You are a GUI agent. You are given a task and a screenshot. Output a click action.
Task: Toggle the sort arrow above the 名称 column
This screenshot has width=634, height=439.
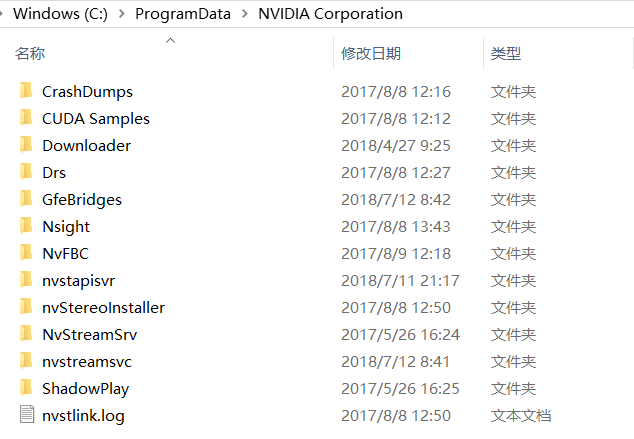click(171, 40)
